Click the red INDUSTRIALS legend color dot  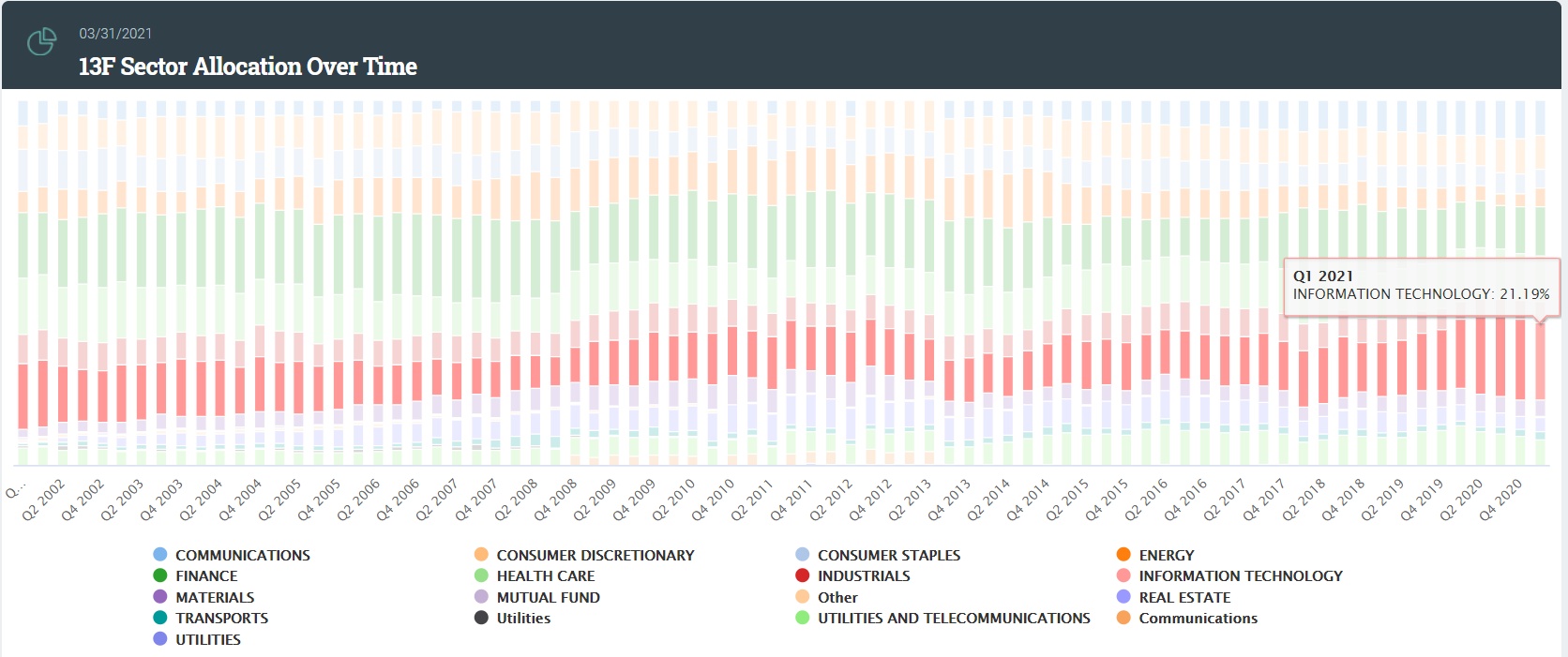point(803,575)
